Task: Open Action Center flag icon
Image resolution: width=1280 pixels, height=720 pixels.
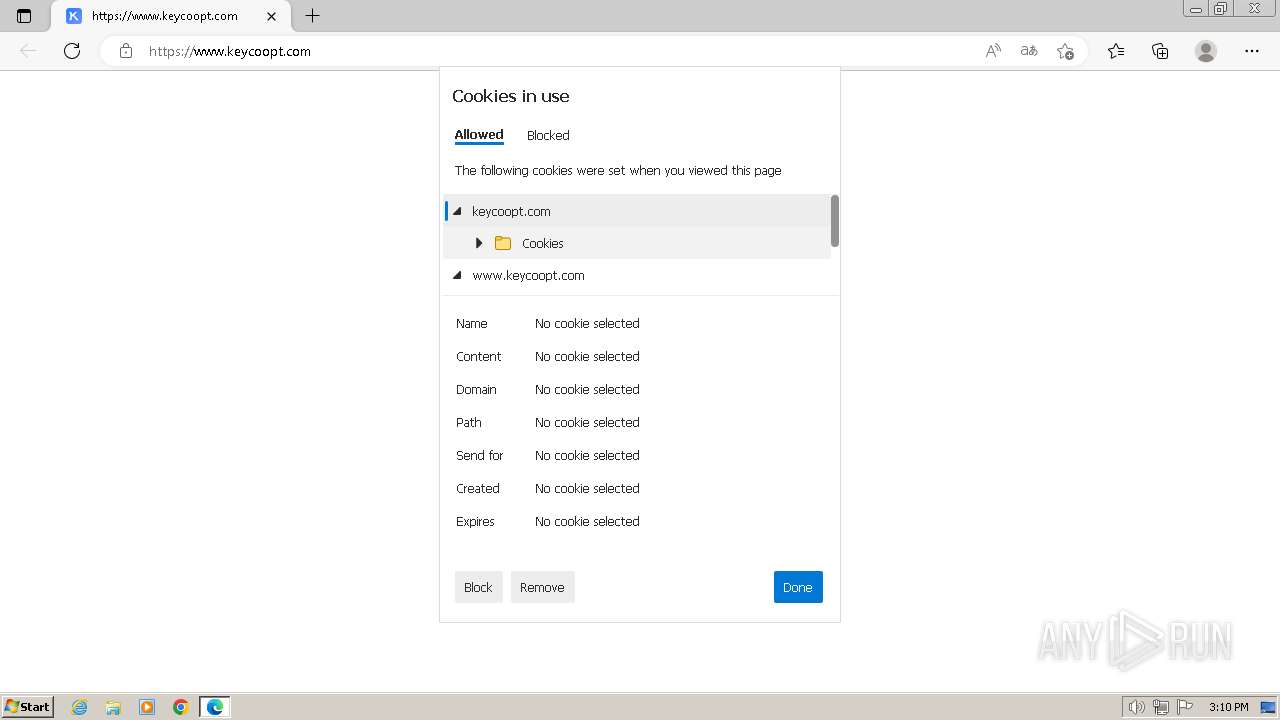Action: [x=1184, y=707]
